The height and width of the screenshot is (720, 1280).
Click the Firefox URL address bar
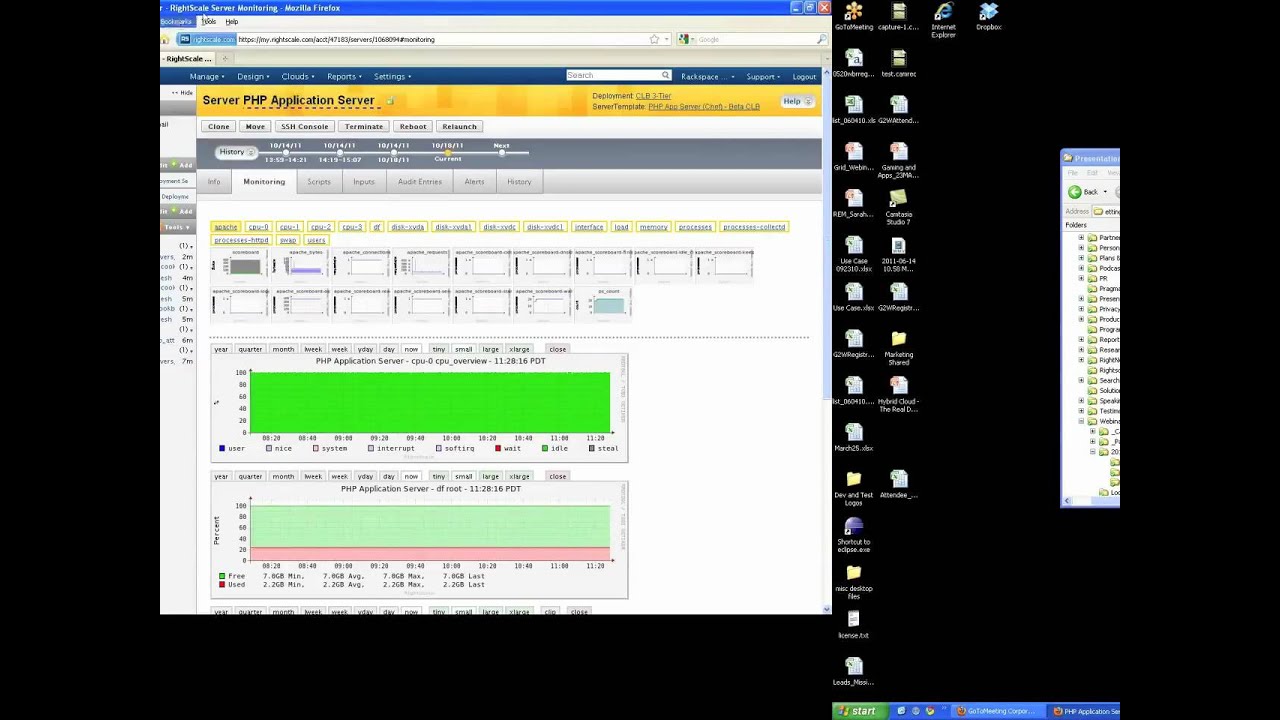[x=440, y=39]
